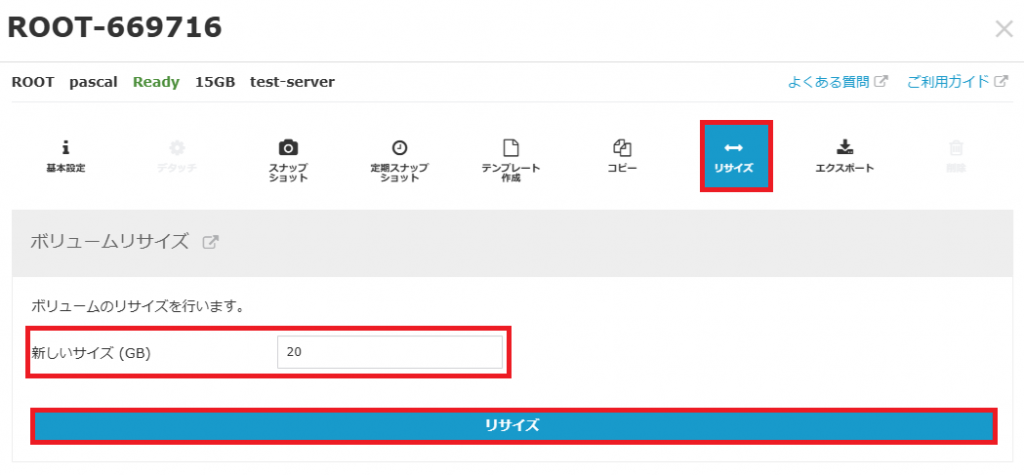Viewport: 1024px width, 475px height.
Task: Click external-link arrow icon after ご利用ガイド
Action: [x=1001, y=82]
